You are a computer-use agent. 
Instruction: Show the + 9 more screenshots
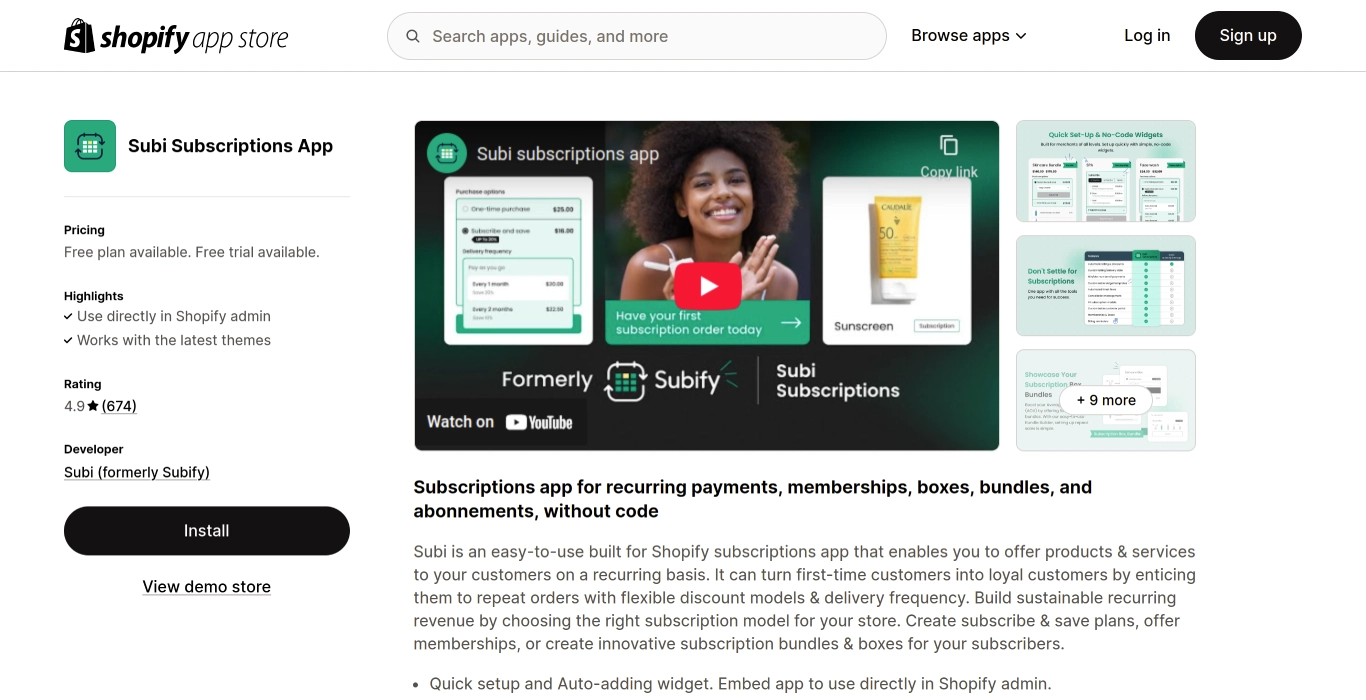1106,400
